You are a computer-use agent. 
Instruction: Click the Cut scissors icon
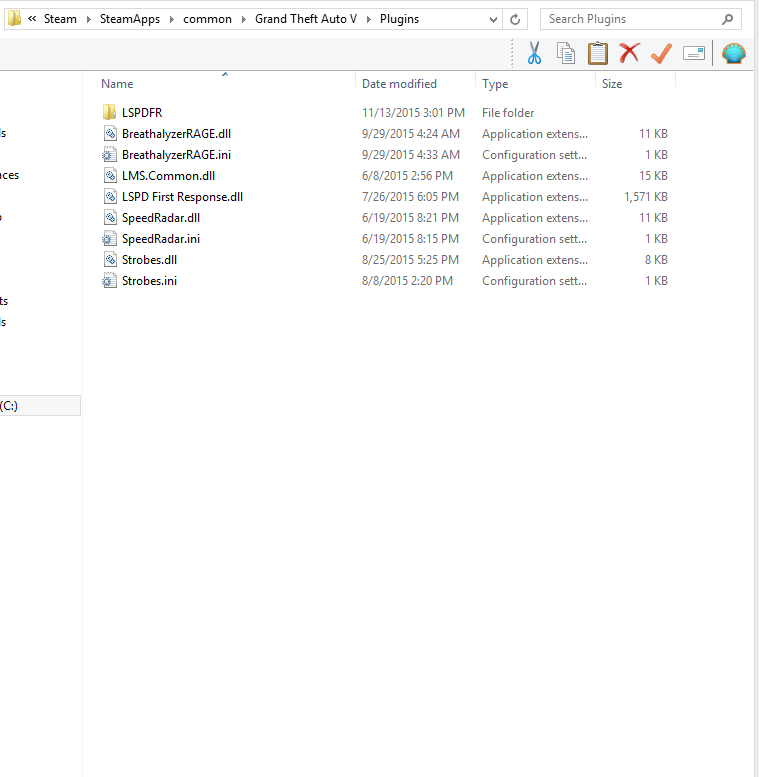click(x=534, y=53)
